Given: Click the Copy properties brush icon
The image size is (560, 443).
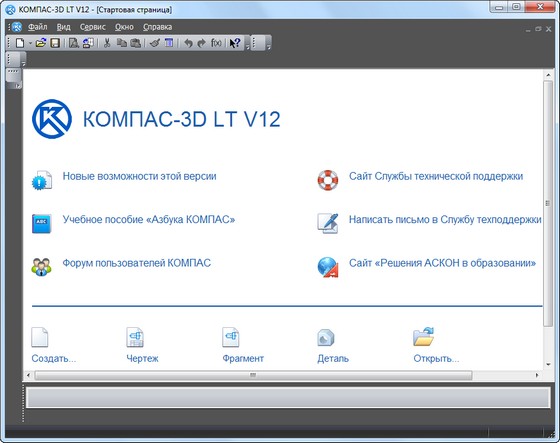Looking at the screenshot, I should [x=155, y=43].
